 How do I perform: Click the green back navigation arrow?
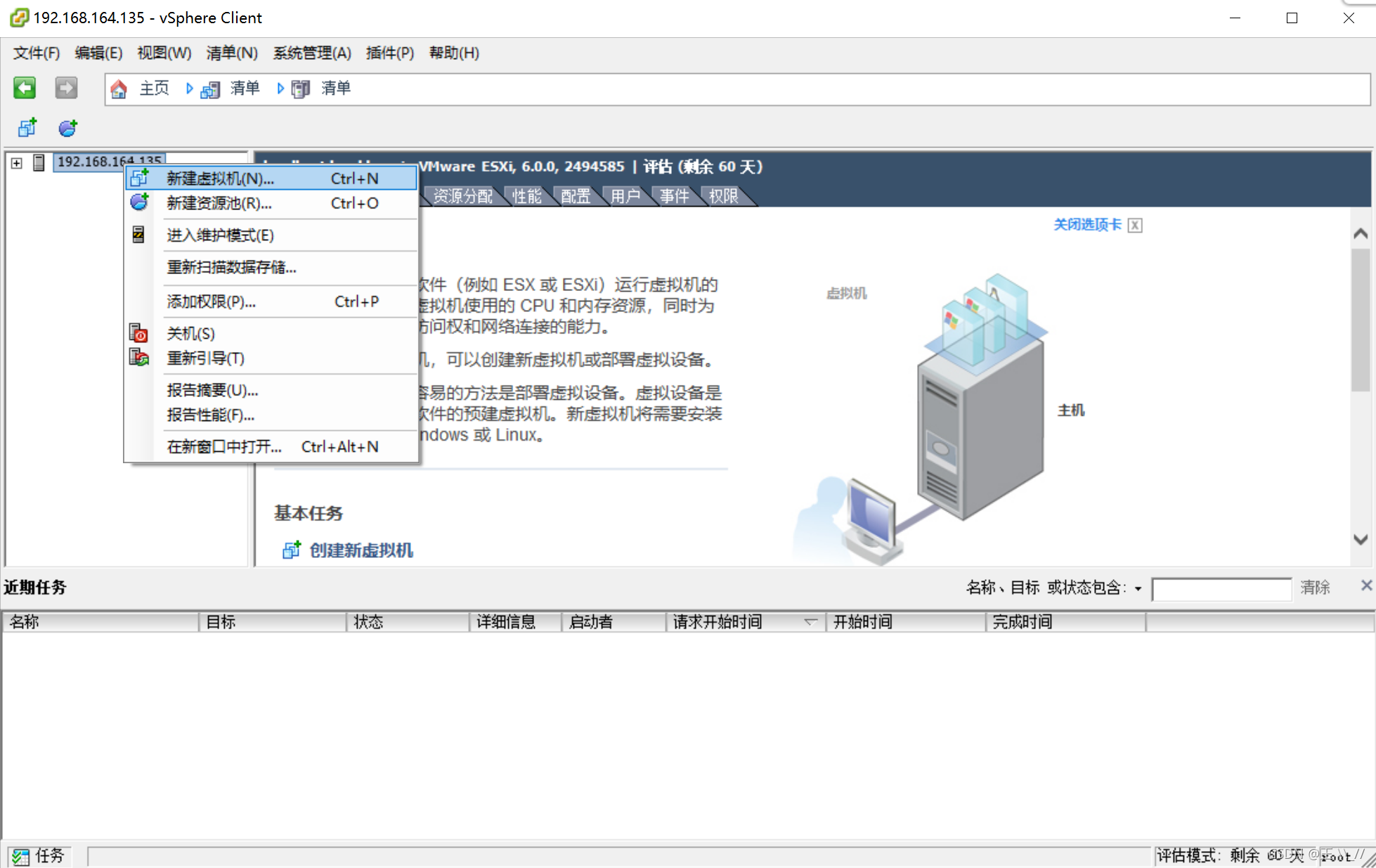[x=25, y=88]
